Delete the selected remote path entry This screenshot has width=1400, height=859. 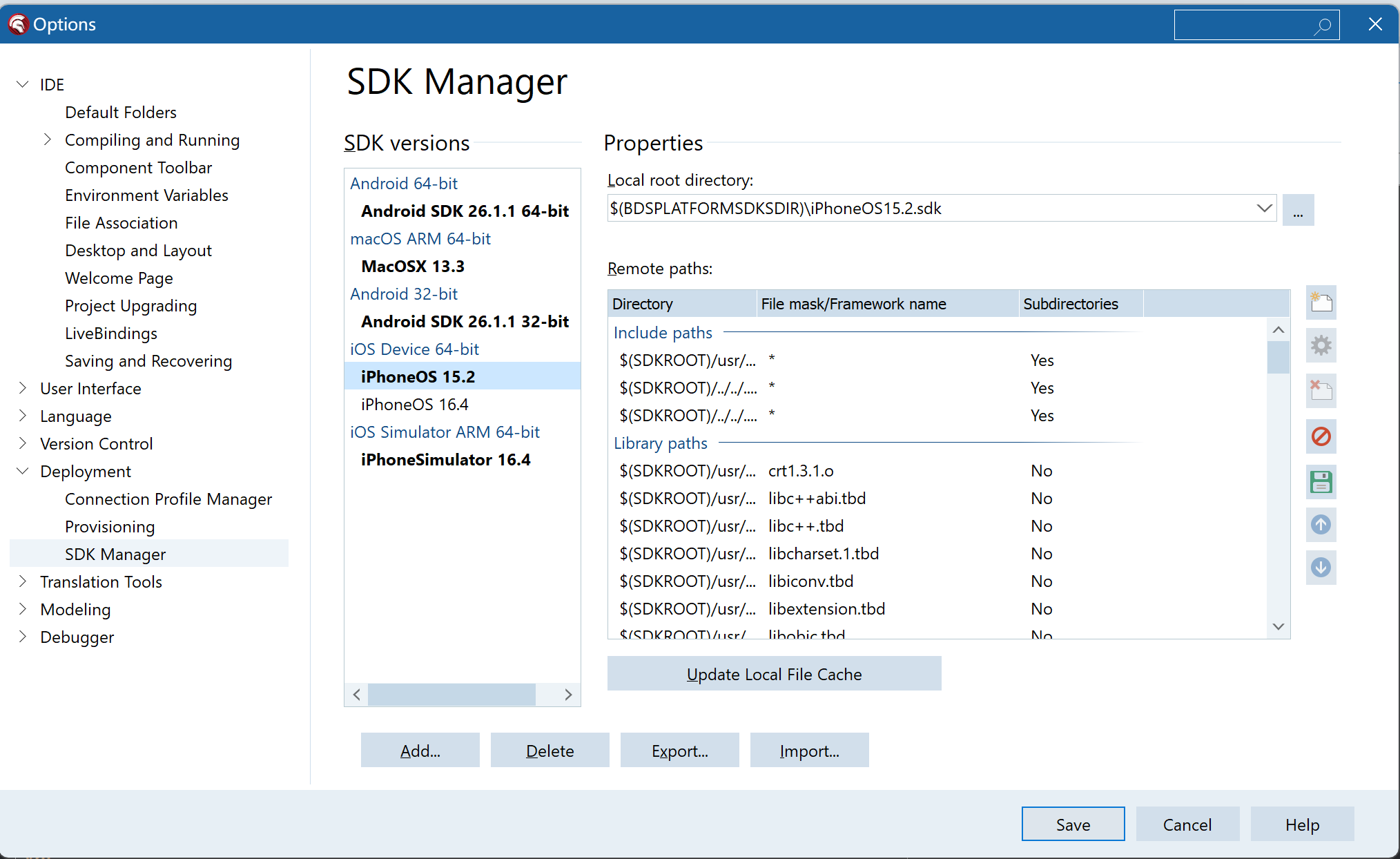[x=1321, y=390]
